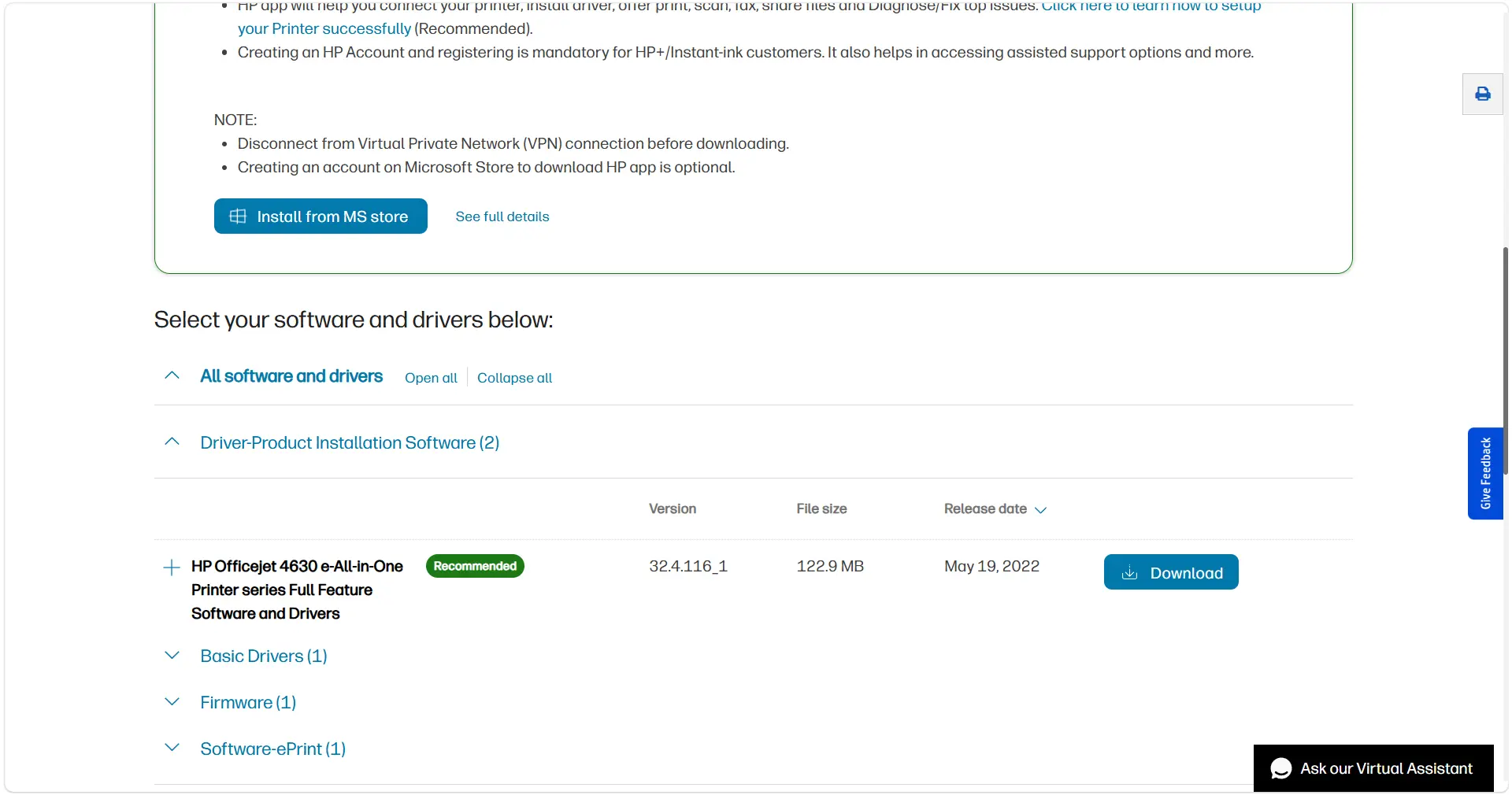Viewport: 1512px width, 795px height.
Task: Expand the Firmware chevron
Action: 172,701
